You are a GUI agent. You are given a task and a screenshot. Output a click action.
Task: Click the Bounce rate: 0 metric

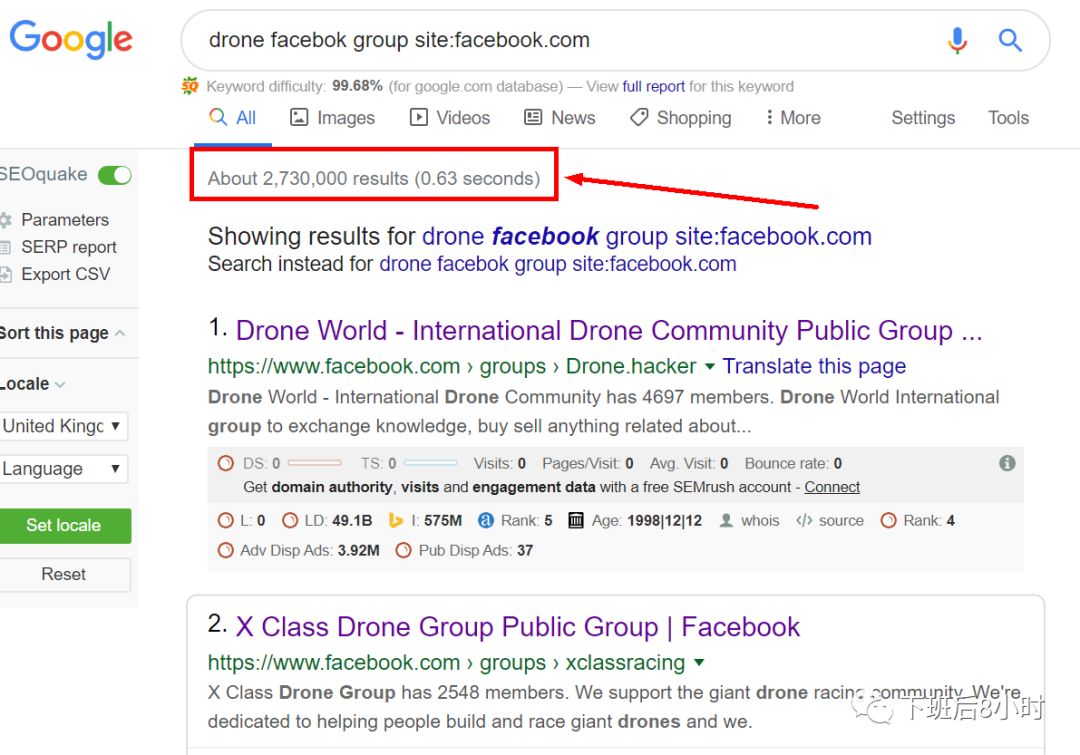coord(793,464)
